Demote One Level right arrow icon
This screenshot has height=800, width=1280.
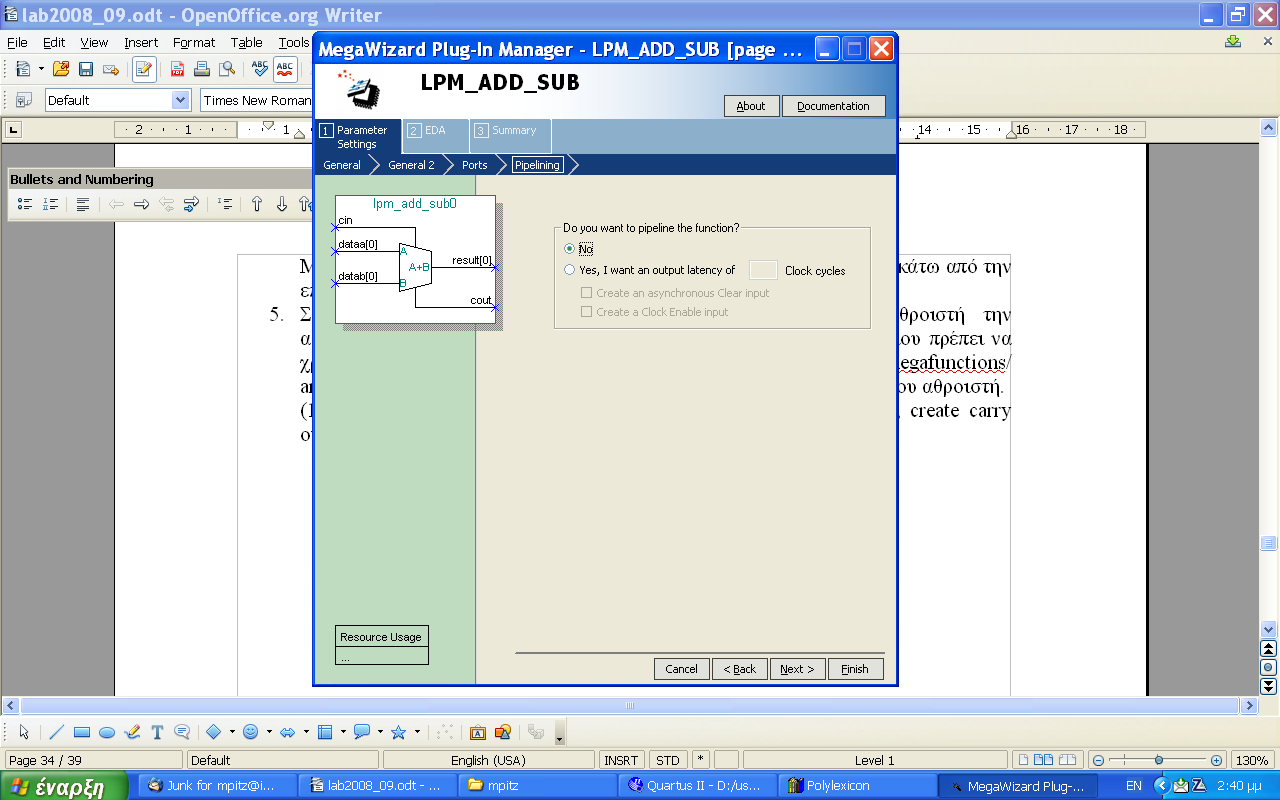click(x=141, y=204)
